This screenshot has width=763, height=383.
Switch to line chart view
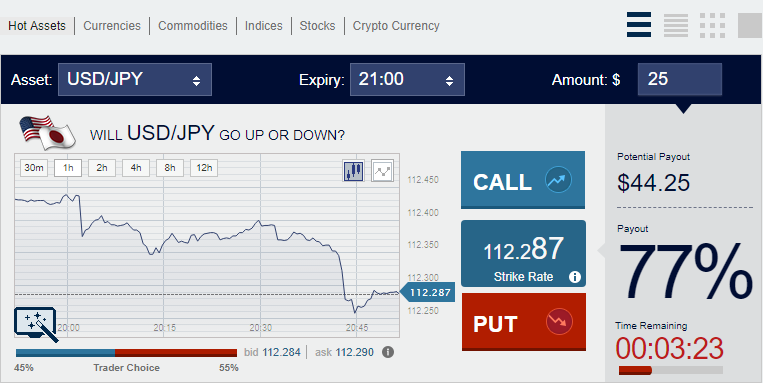(382, 171)
